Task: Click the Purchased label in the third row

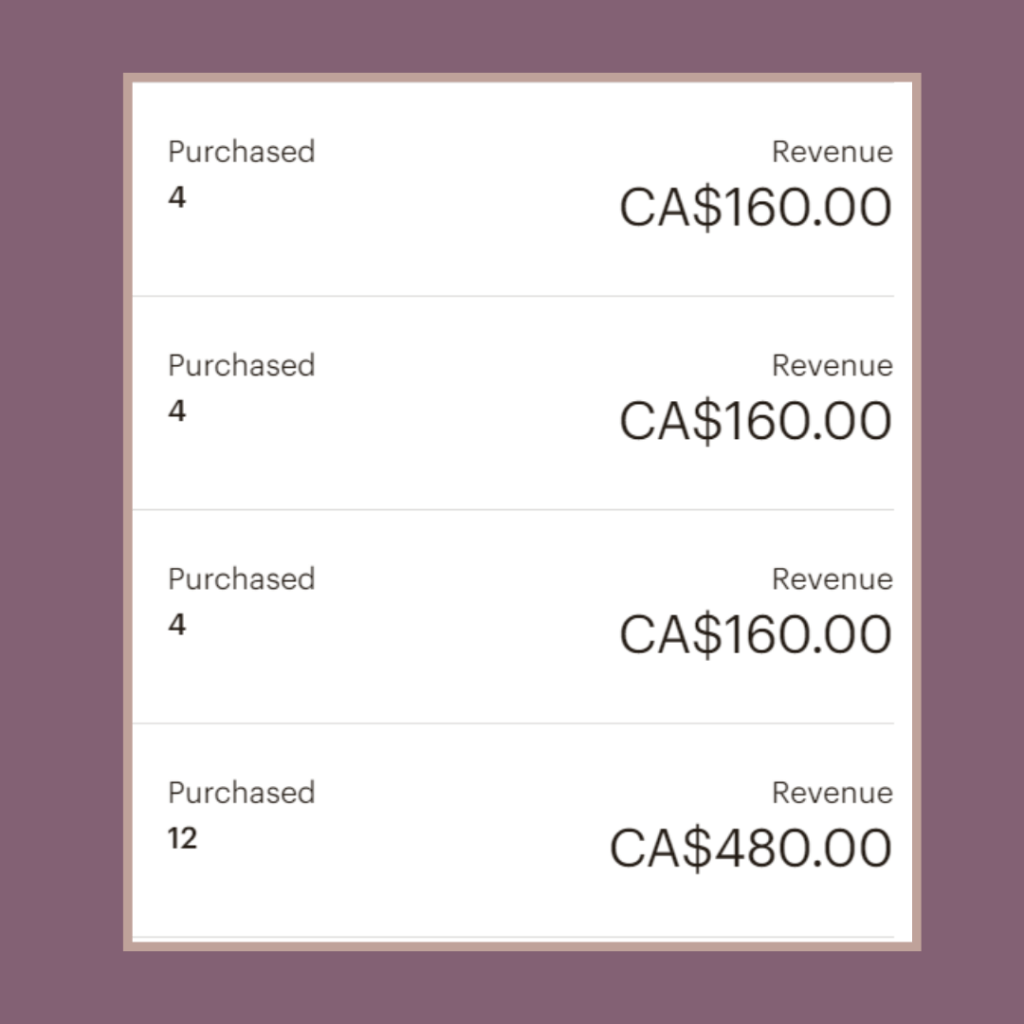Action: tap(241, 579)
